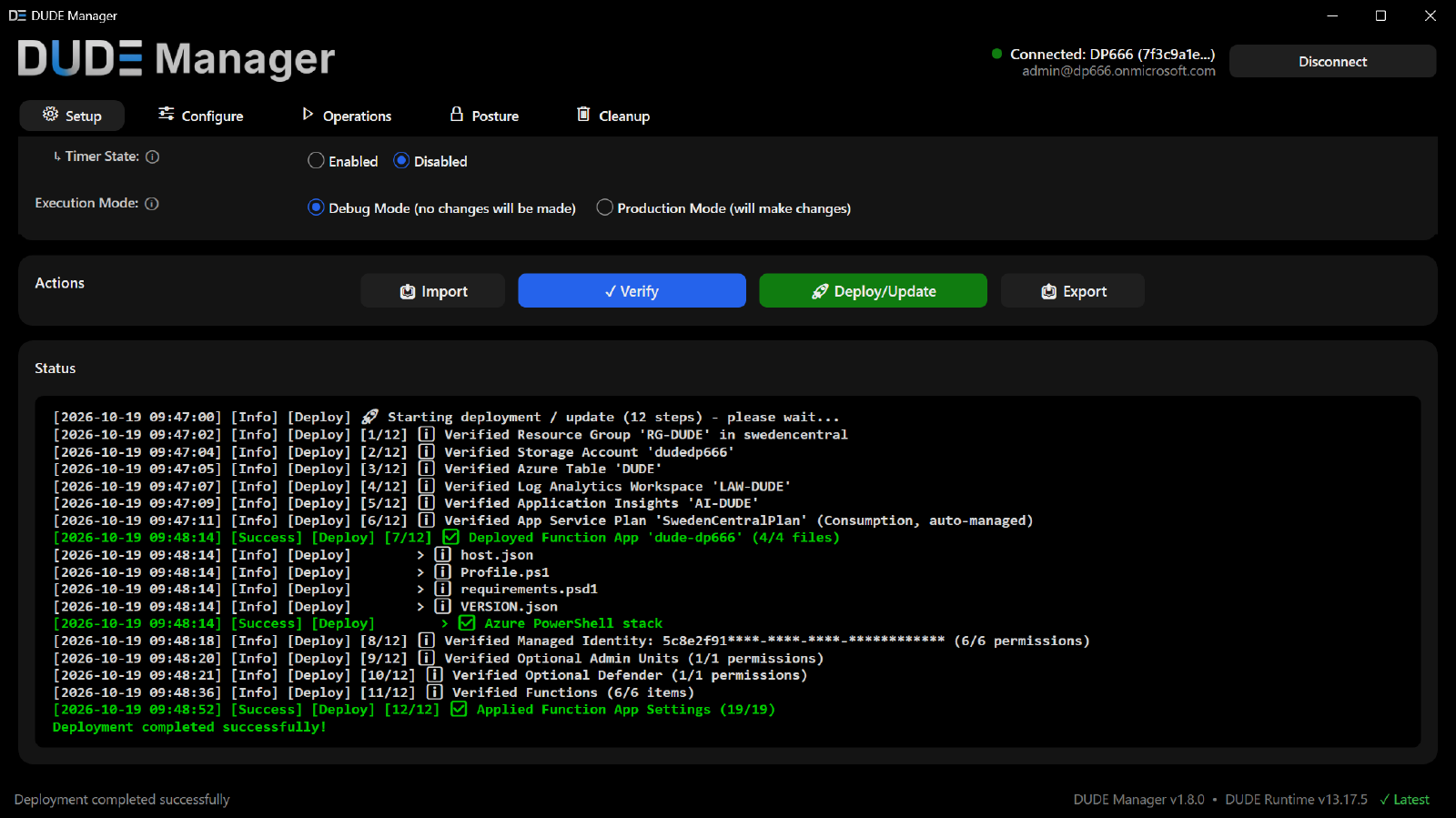
Task: Click the Export button
Action: 1073,291
